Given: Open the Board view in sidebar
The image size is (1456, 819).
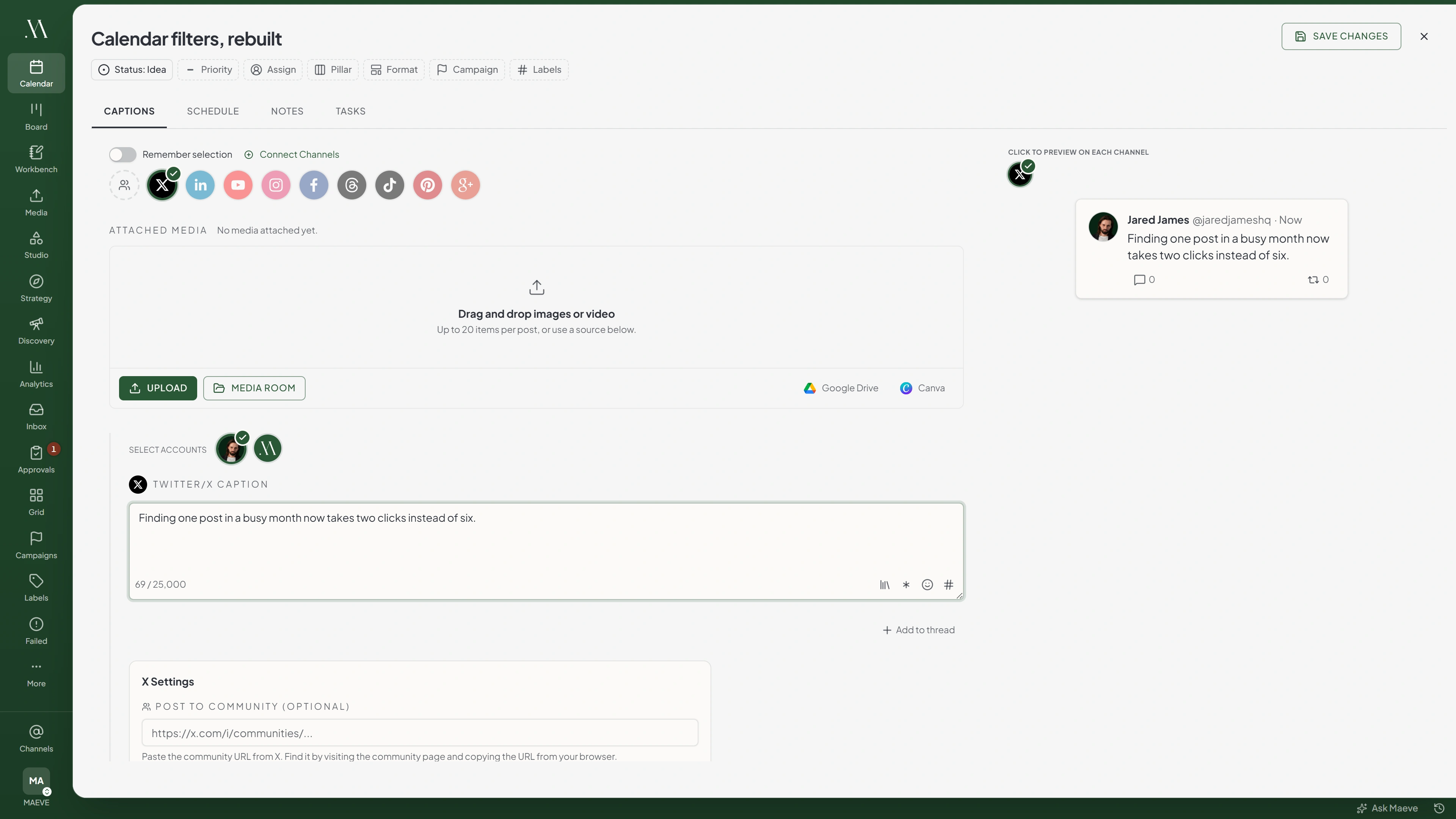Looking at the screenshot, I should click(36, 116).
